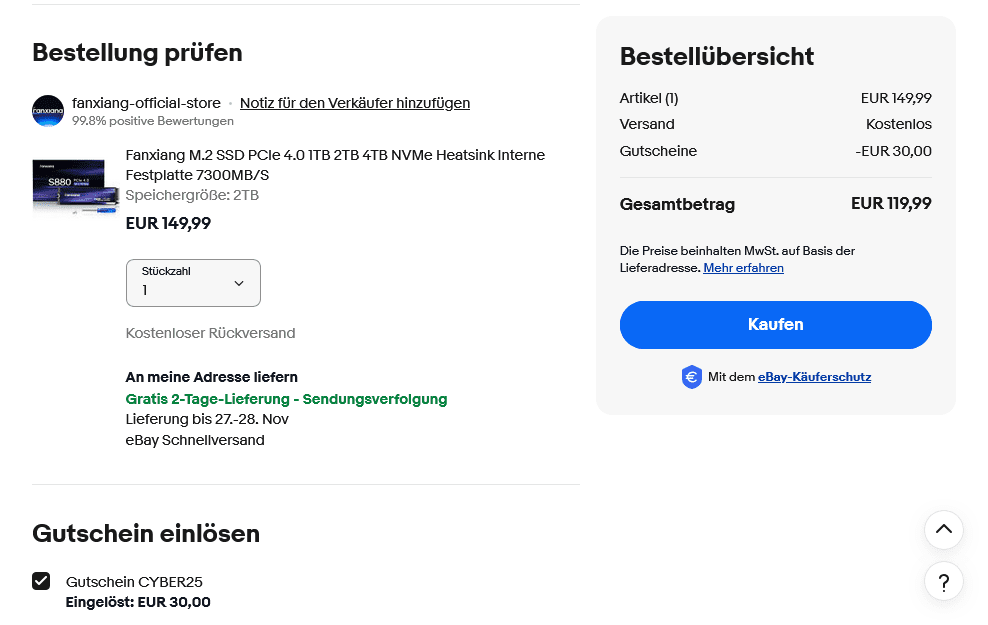
Task: Click Notiz für den Verkäufer hinzufügen
Action: click(x=355, y=103)
